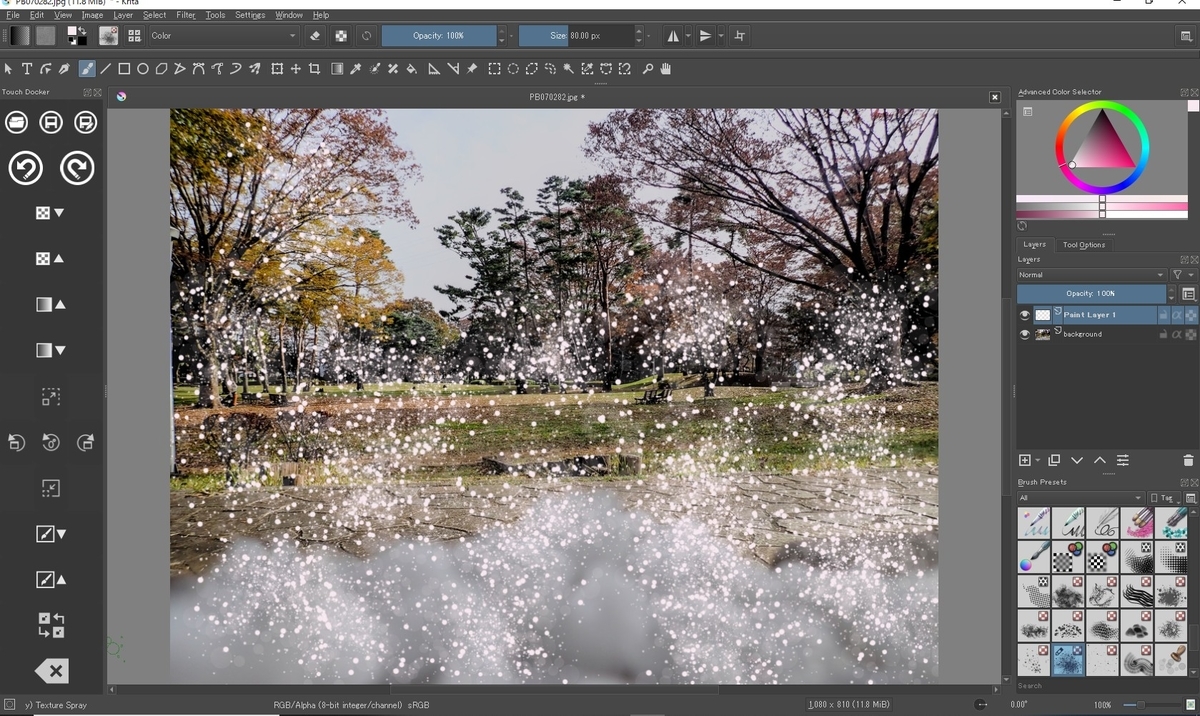
Task: Switch to Tool Options tab
Action: 1084,244
